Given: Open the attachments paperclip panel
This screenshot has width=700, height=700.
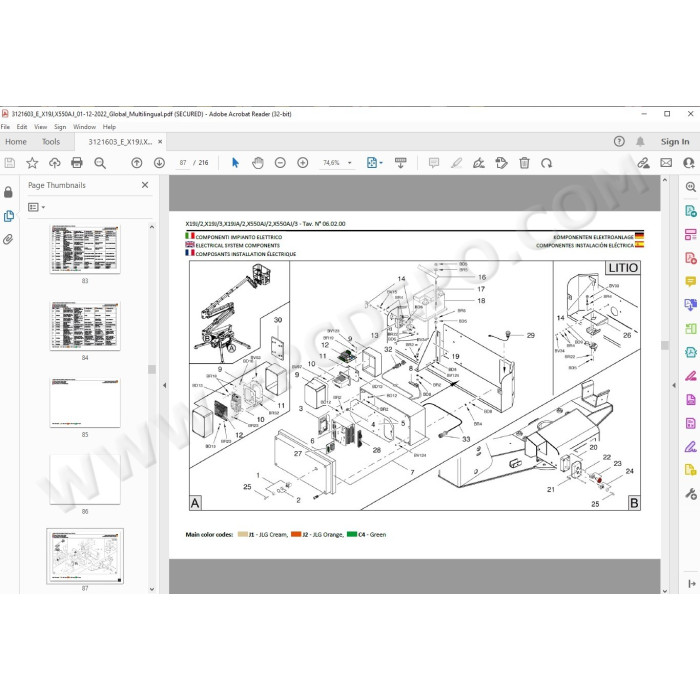Looking at the screenshot, I should (x=8, y=240).
